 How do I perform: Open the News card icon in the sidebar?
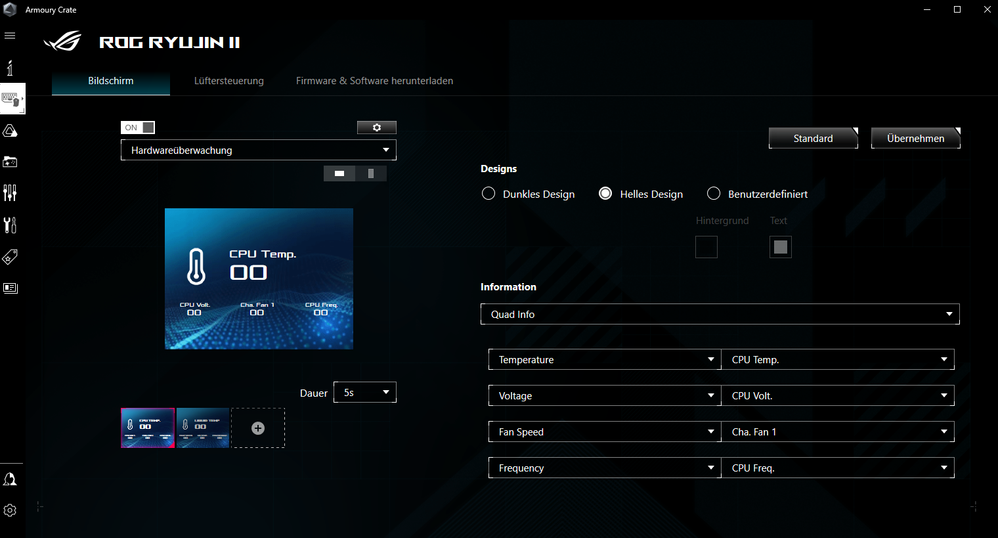point(10,288)
